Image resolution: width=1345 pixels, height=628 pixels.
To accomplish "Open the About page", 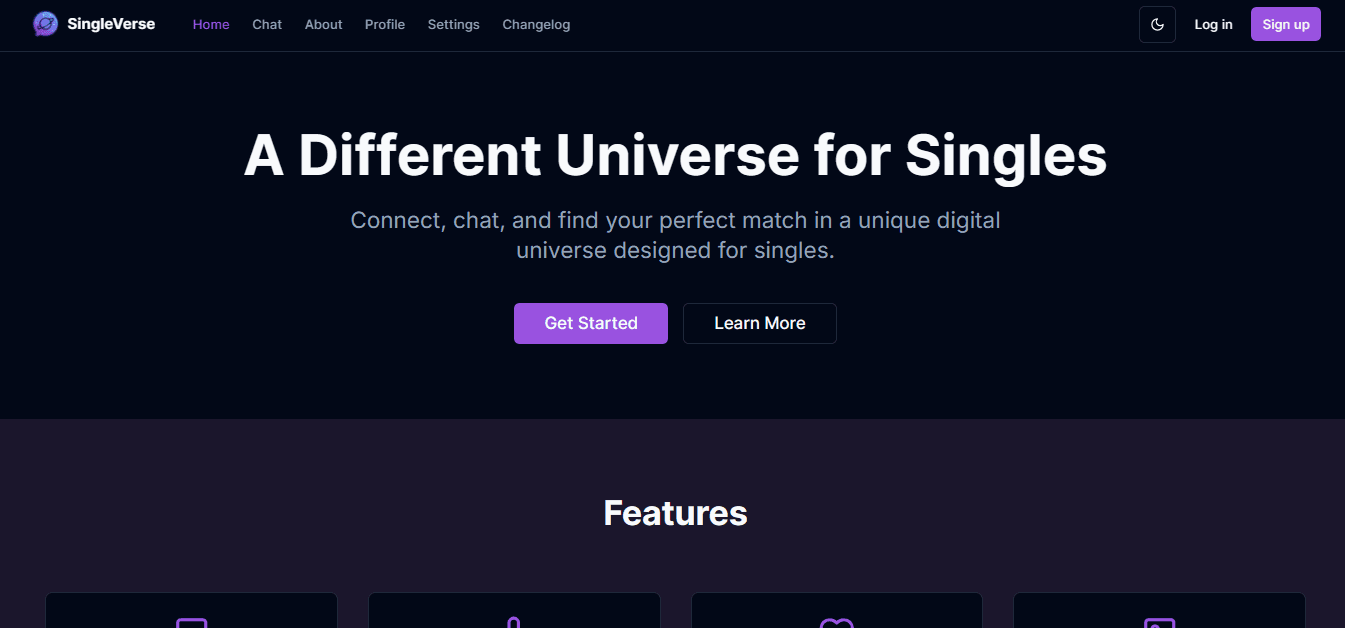I will point(323,24).
